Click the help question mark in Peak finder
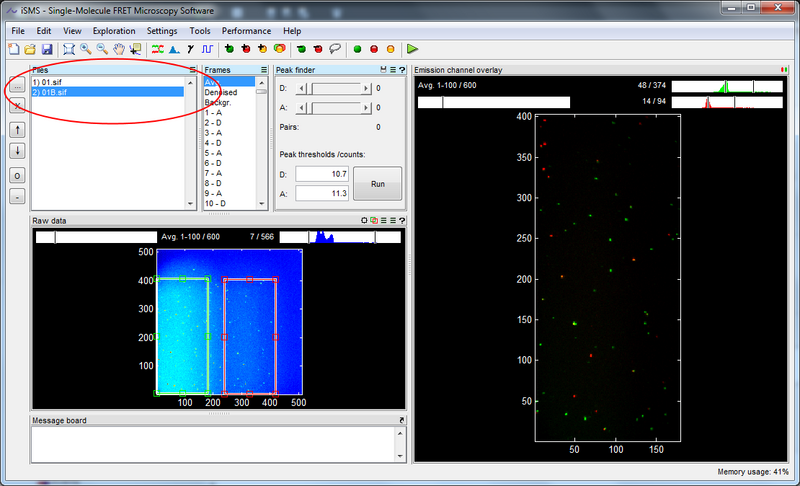The width and height of the screenshot is (800, 486). point(402,70)
